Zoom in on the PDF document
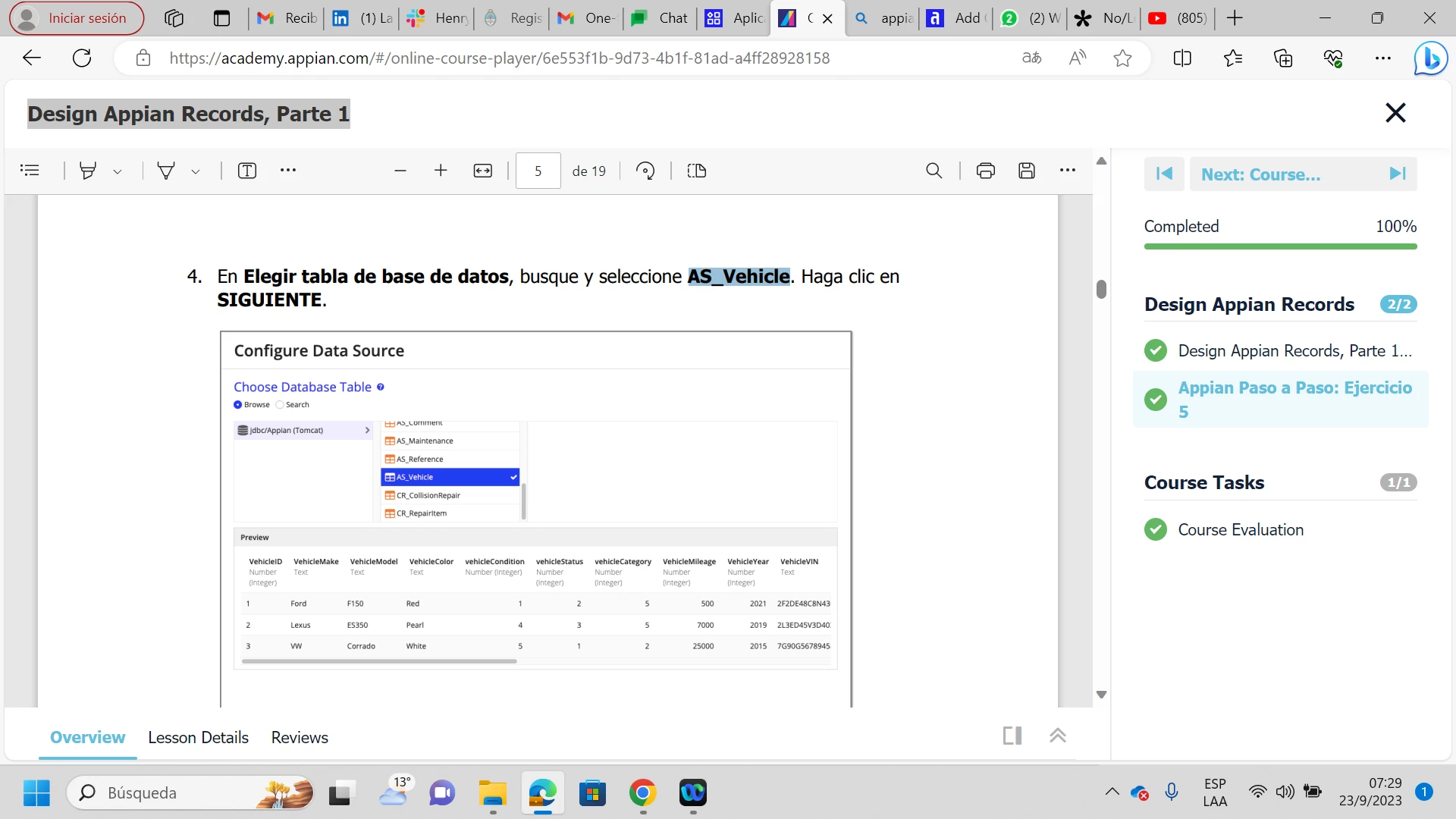 441,171
